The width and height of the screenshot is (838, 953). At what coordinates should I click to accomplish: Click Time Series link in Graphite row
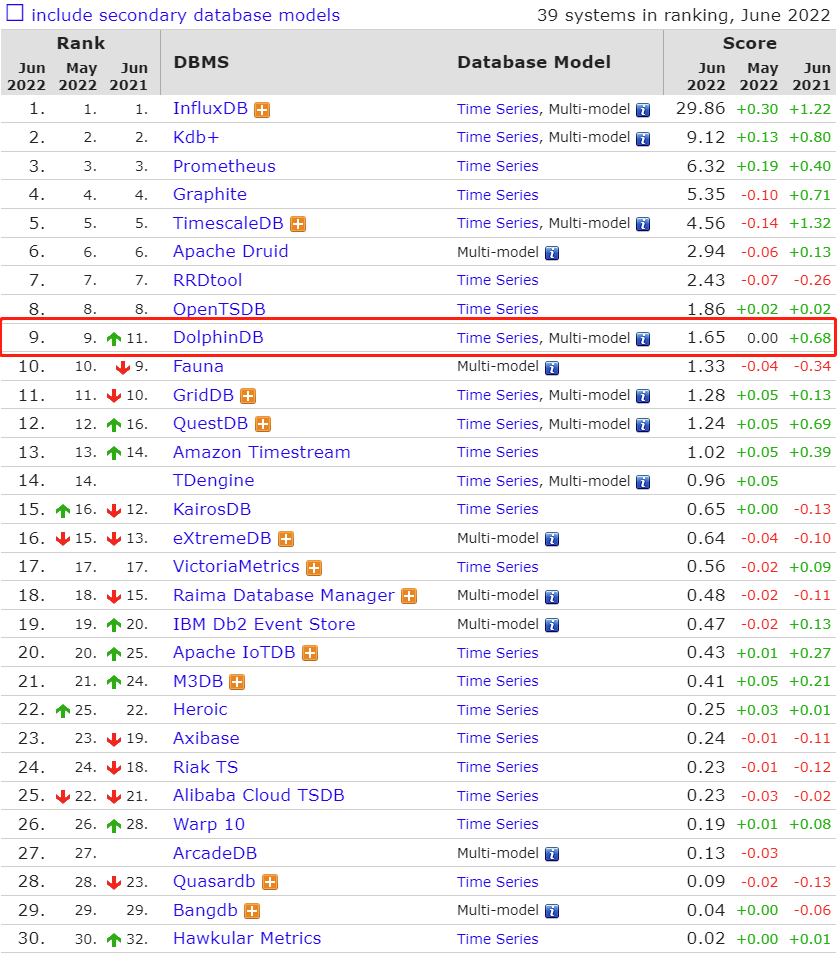click(x=498, y=195)
